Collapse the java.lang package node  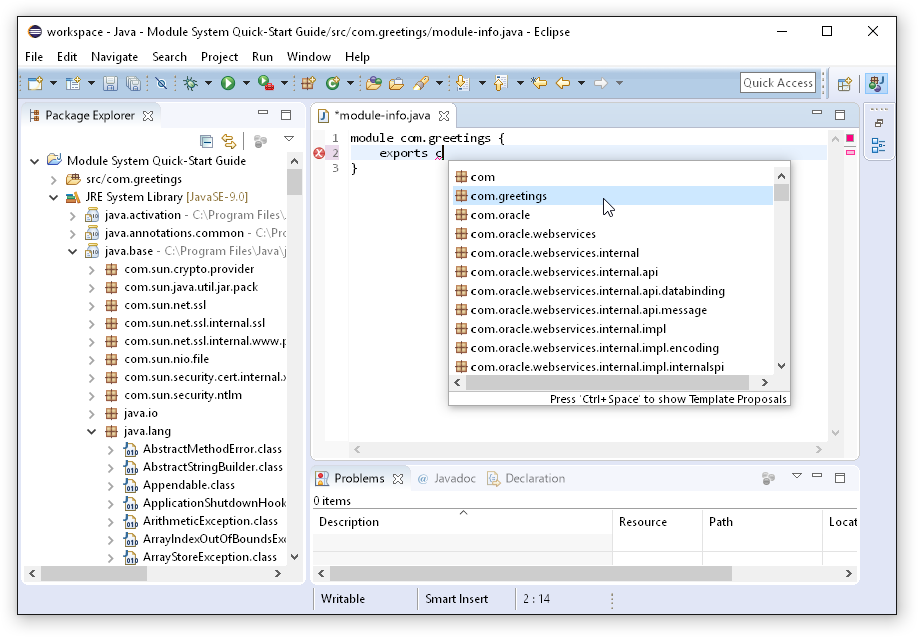click(92, 432)
